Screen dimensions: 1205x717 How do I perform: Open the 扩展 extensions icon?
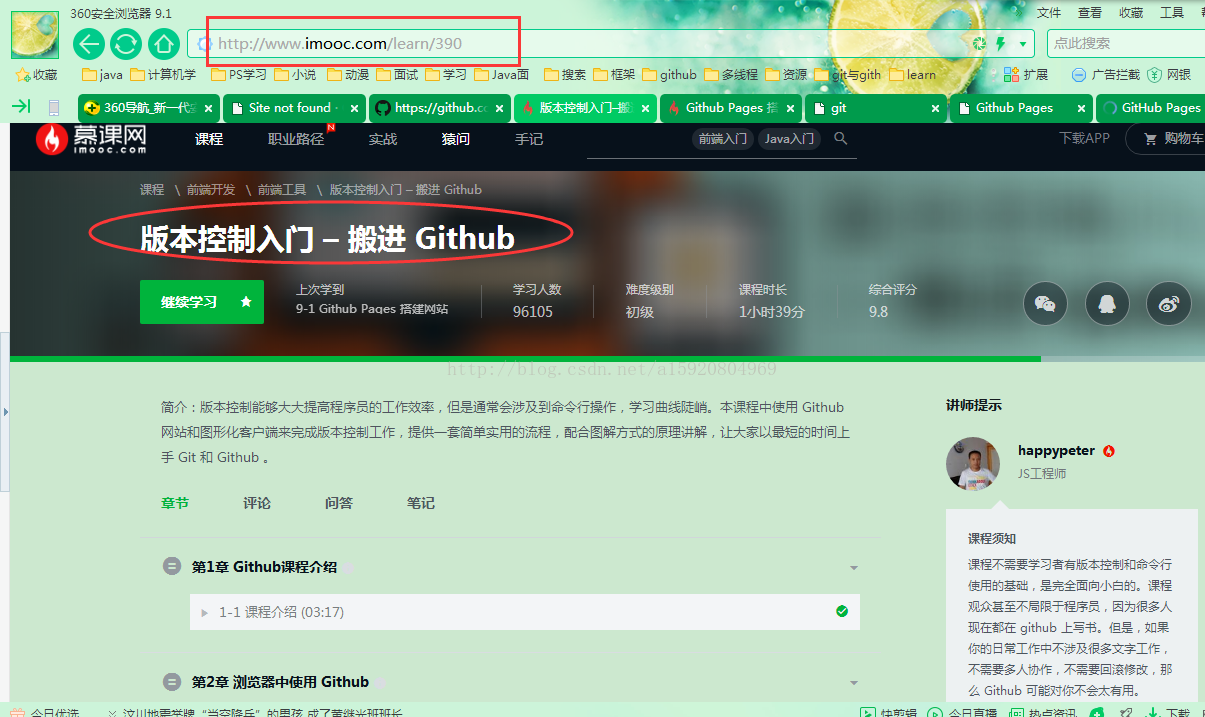pyautogui.click(x=1026, y=75)
